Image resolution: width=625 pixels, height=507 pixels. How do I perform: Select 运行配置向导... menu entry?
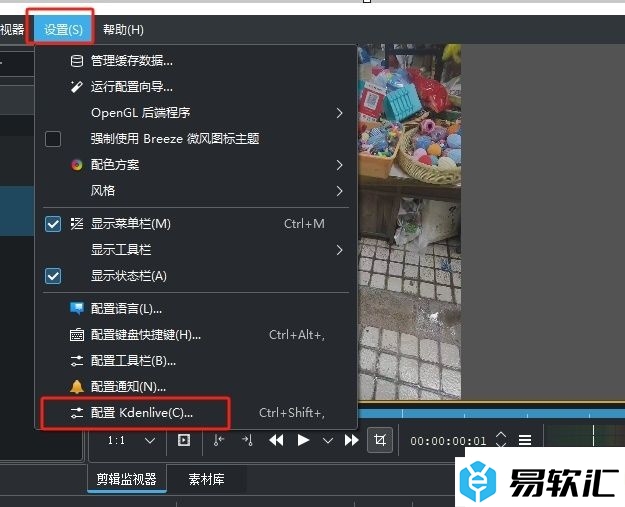tap(196, 86)
